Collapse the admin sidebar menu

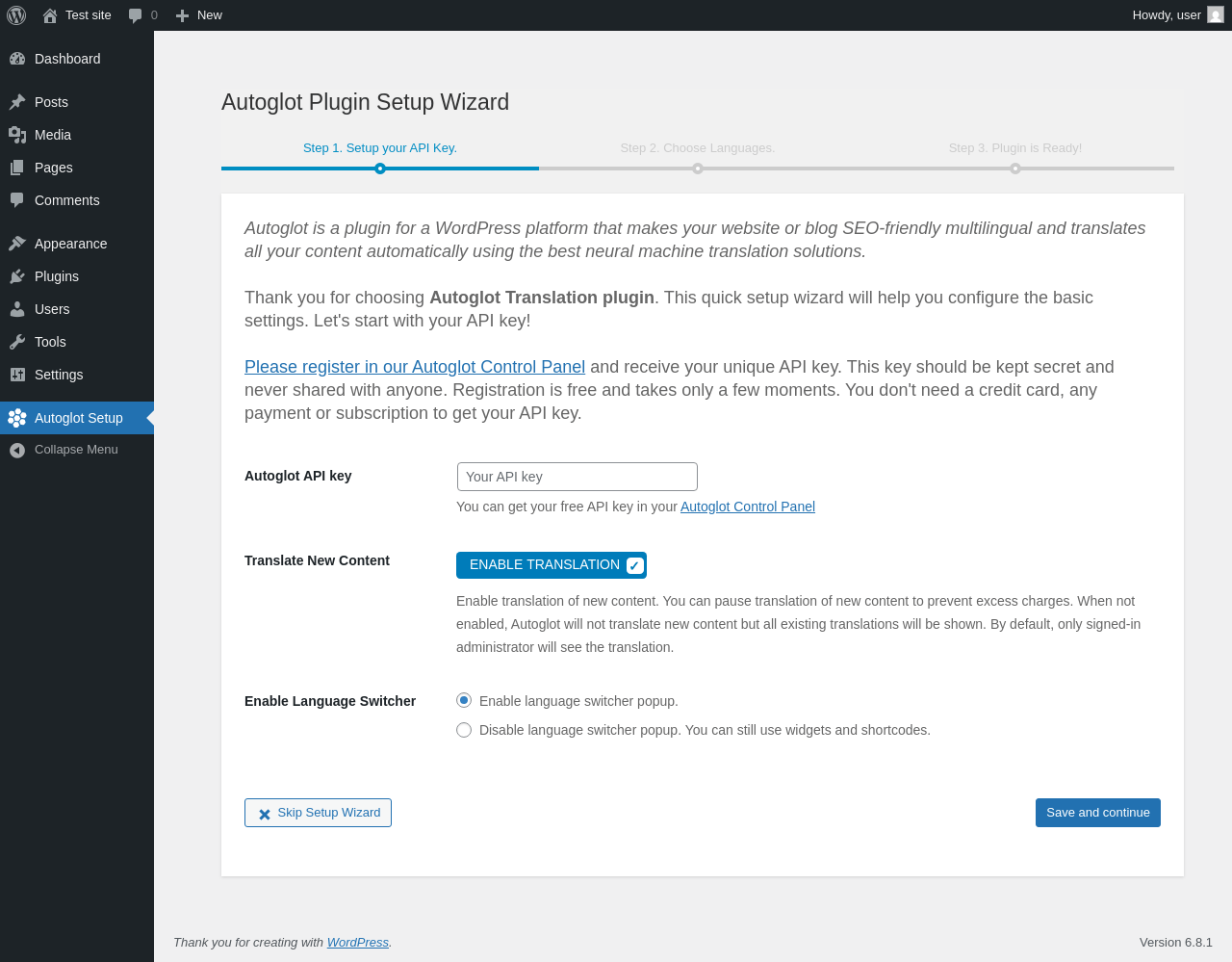64,450
